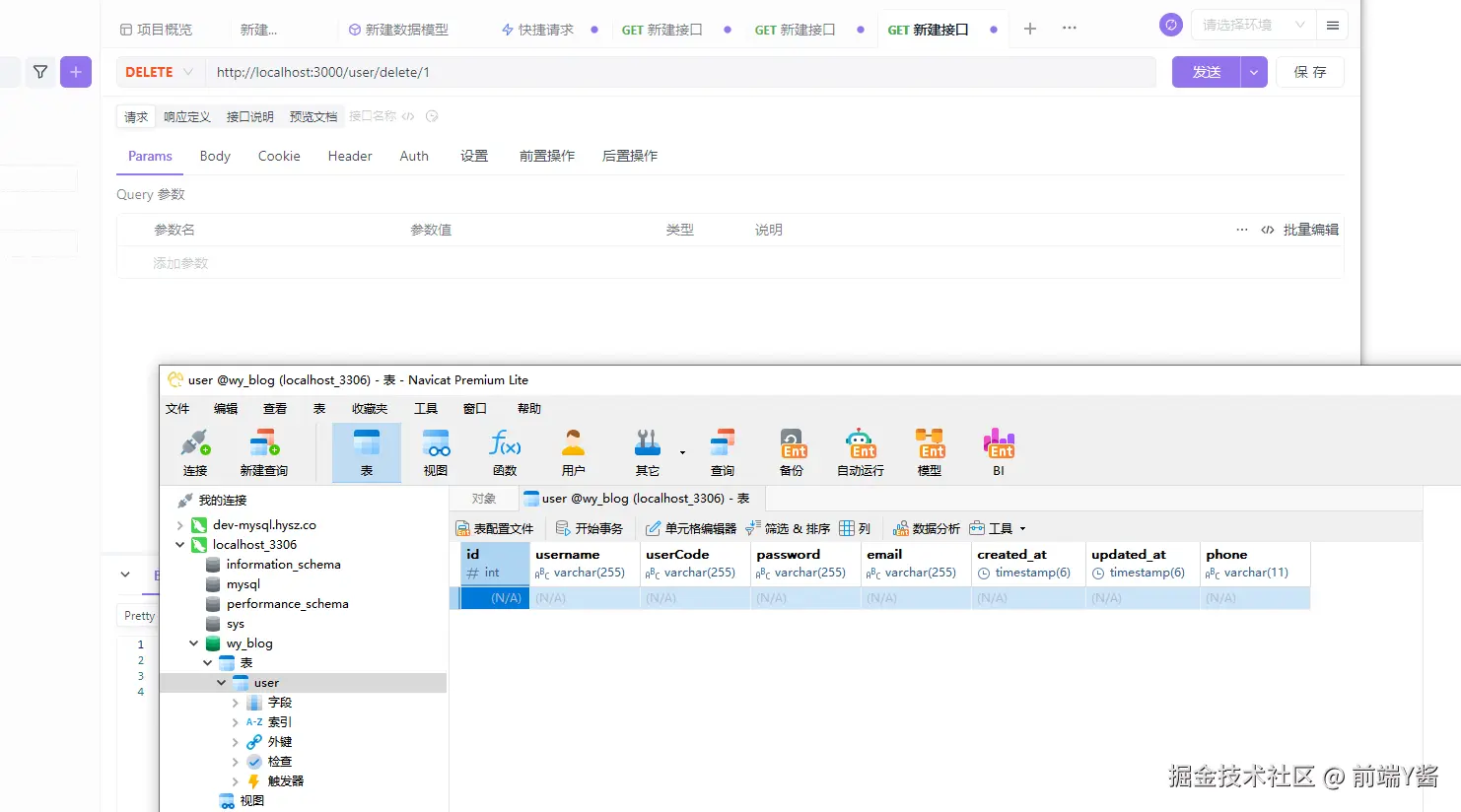This screenshot has width=1461, height=812.
Task: Open 新建查询 in the Navicat toolbar
Action: 263,452
